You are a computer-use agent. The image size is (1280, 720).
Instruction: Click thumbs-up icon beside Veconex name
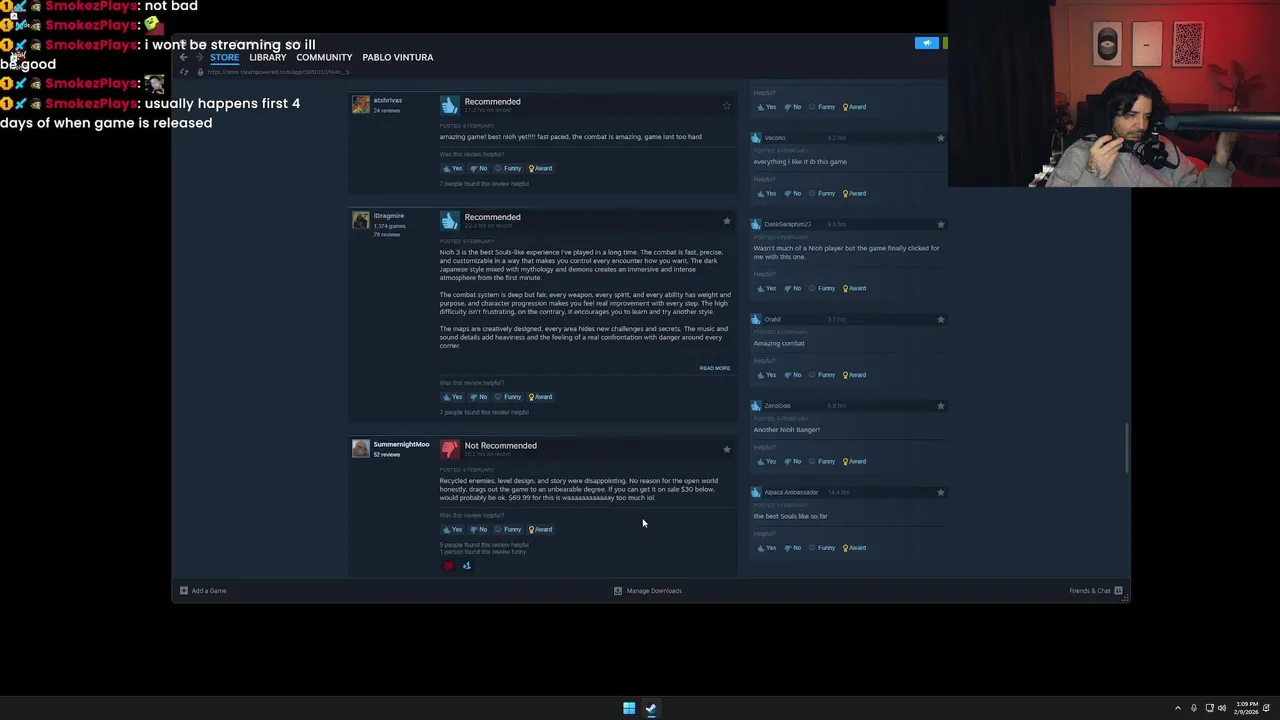756,138
